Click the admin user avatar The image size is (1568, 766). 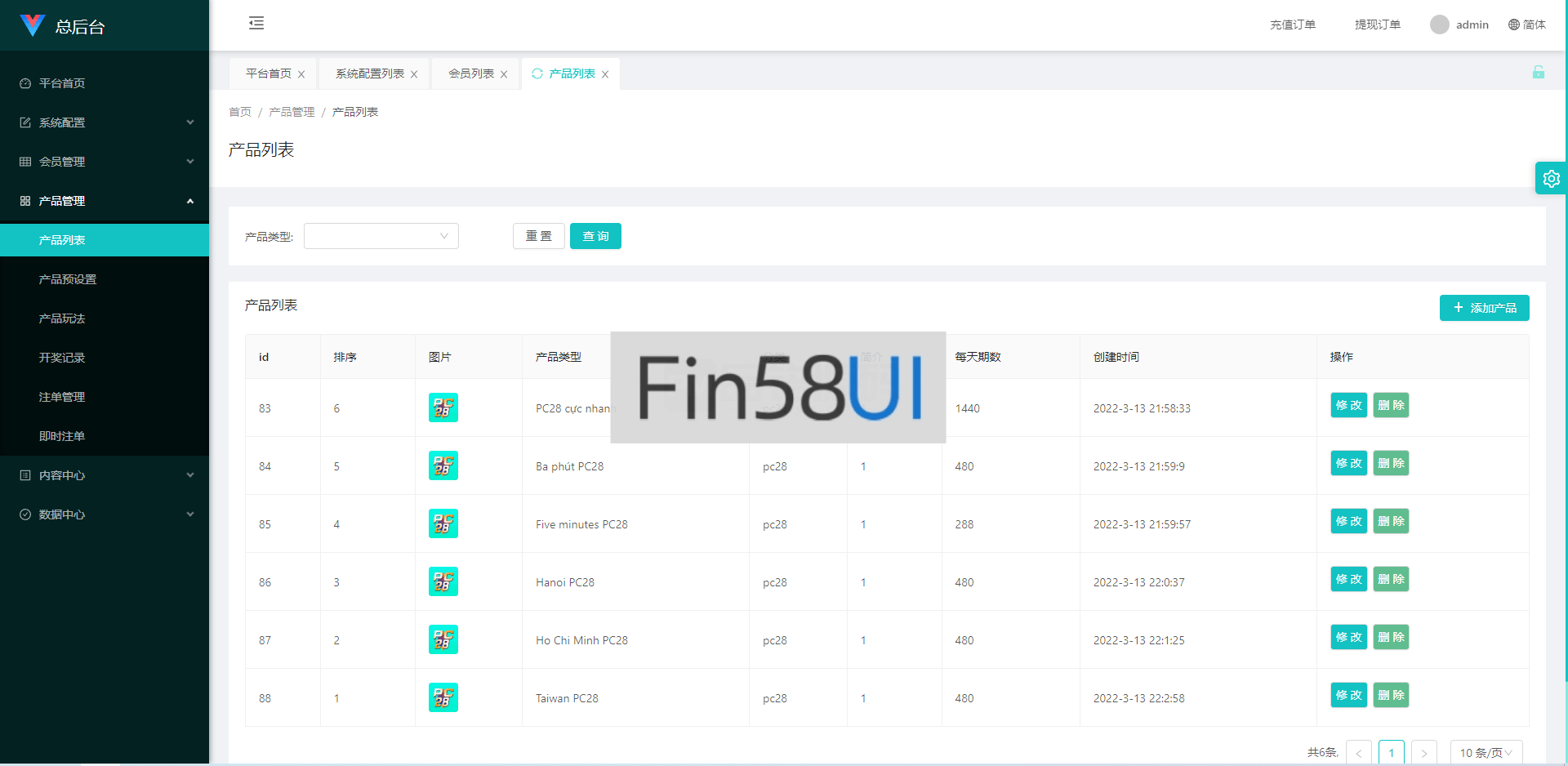point(1439,24)
